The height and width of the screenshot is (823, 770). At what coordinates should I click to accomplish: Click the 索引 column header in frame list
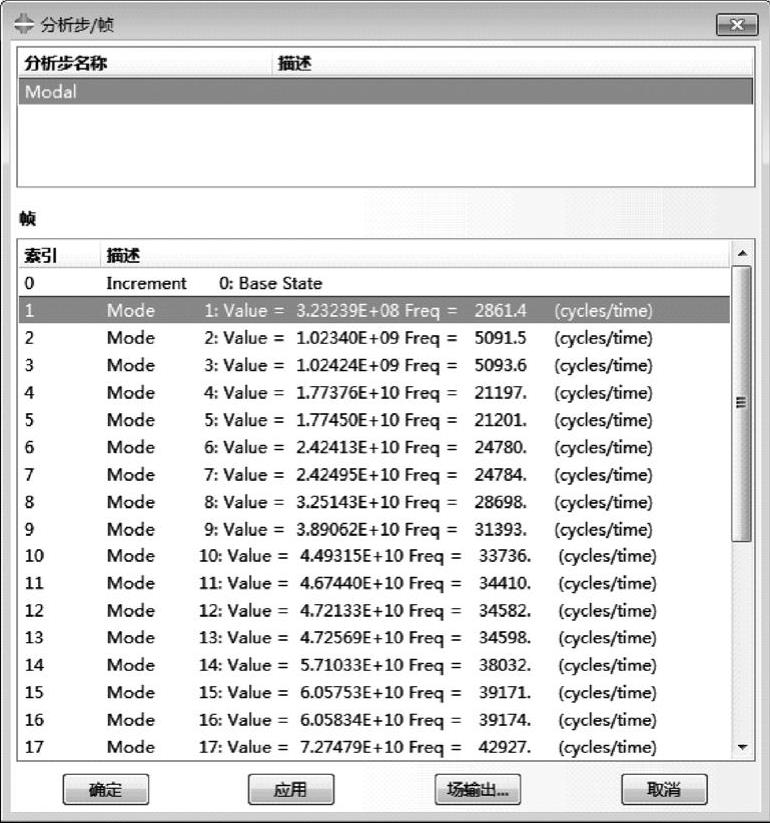[59, 256]
